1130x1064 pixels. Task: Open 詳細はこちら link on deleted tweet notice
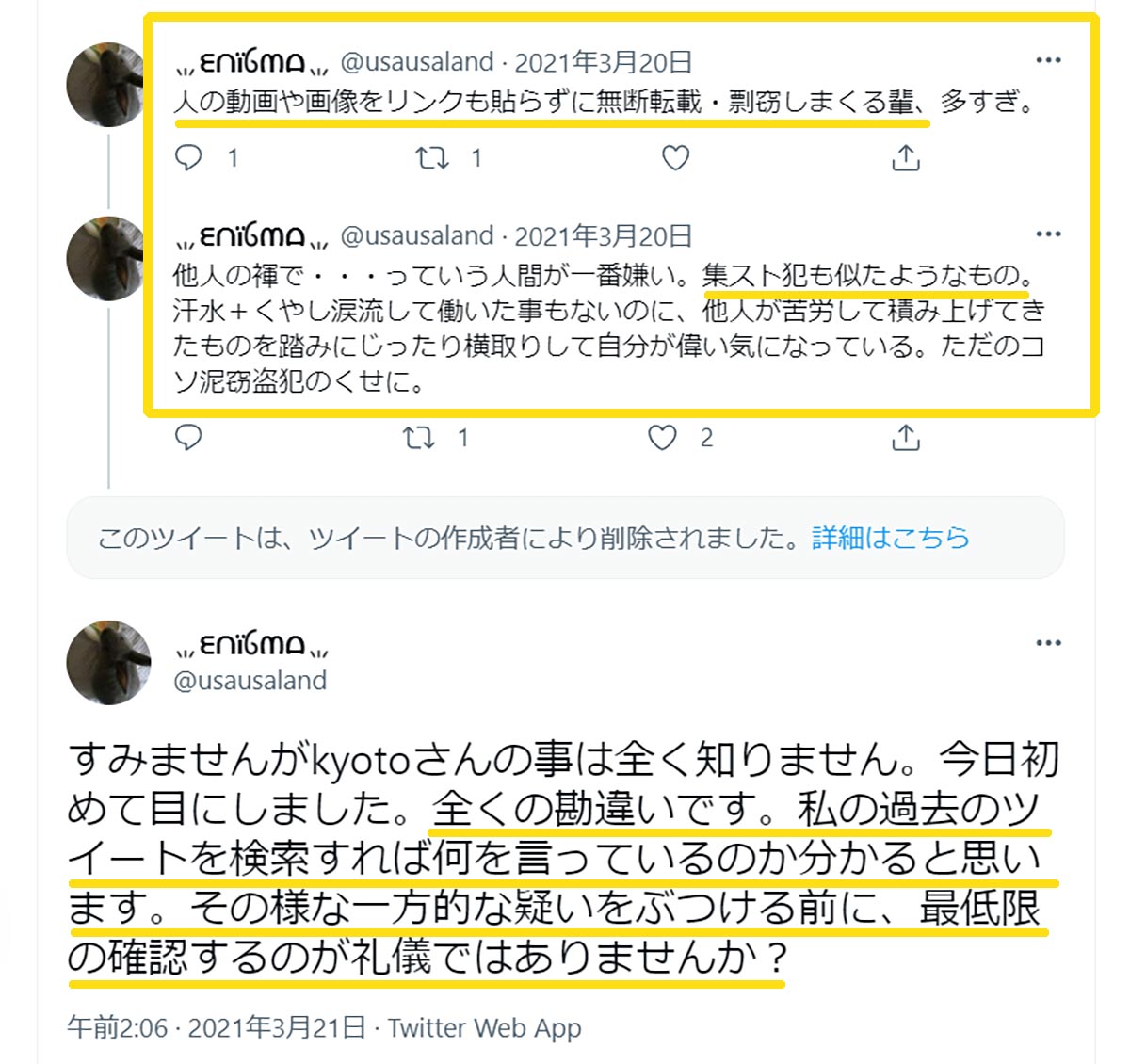coord(891,538)
